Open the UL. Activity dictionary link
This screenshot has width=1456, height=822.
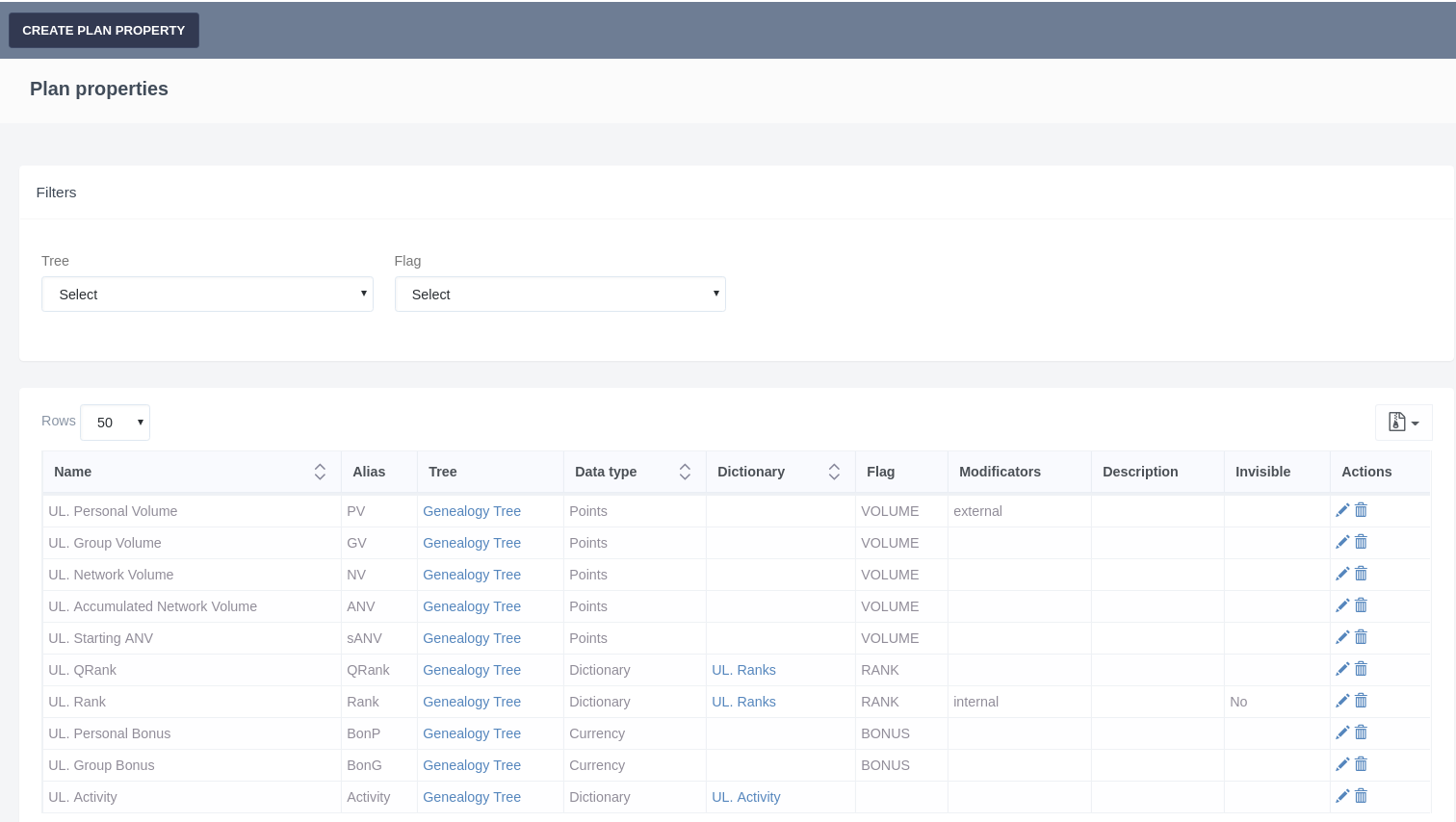(x=745, y=797)
